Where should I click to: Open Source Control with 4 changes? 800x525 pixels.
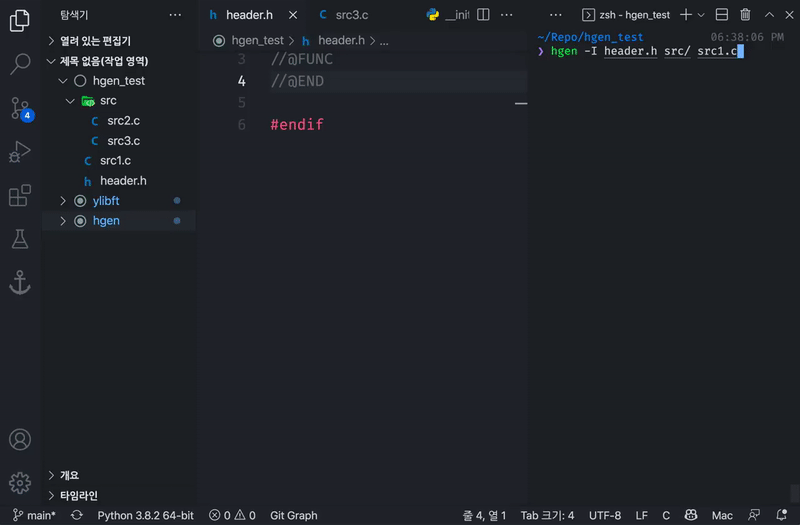tap(20, 108)
